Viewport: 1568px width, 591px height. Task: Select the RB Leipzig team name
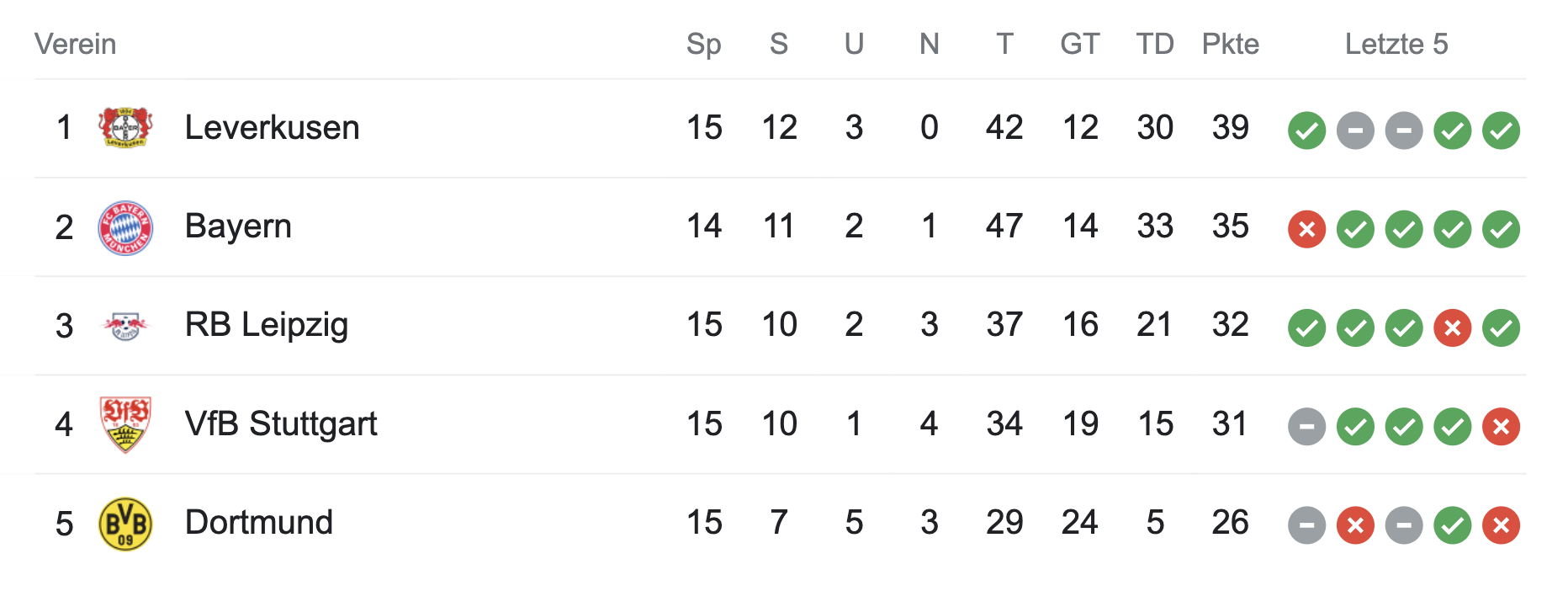266,325
